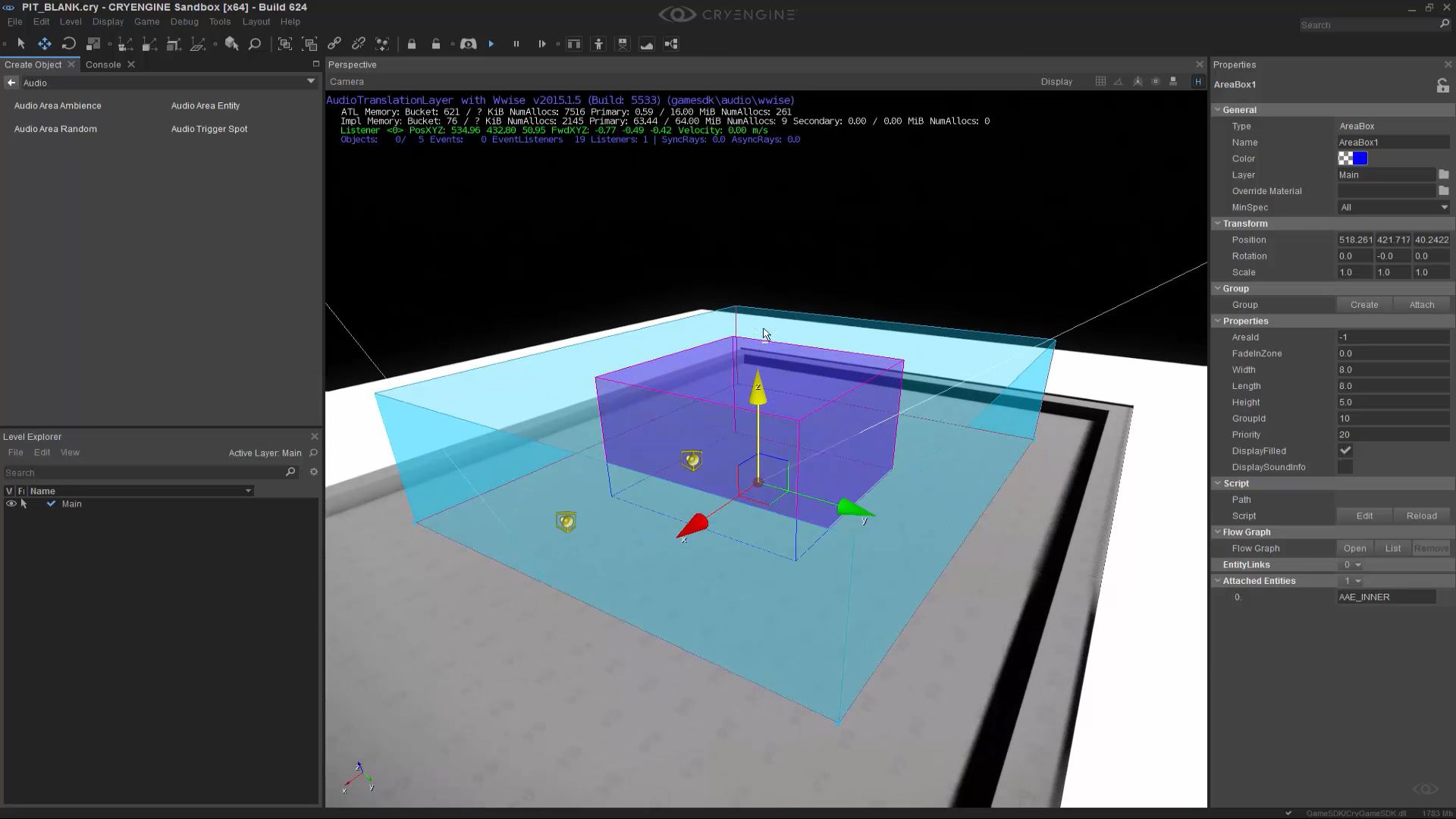Viewport: 1456px width, 819px height.
Task: Open Flow Graph editor icon in toolbar
Action: click(671, 44)
